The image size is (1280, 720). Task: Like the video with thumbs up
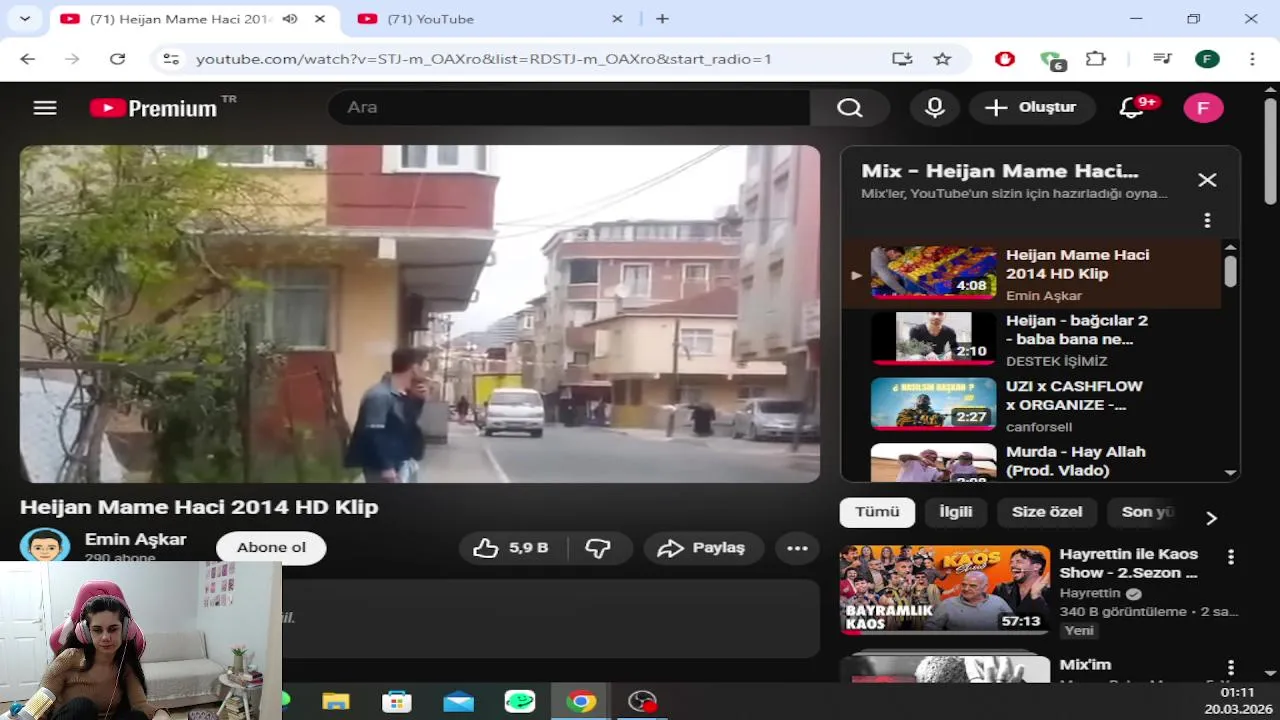513,548
